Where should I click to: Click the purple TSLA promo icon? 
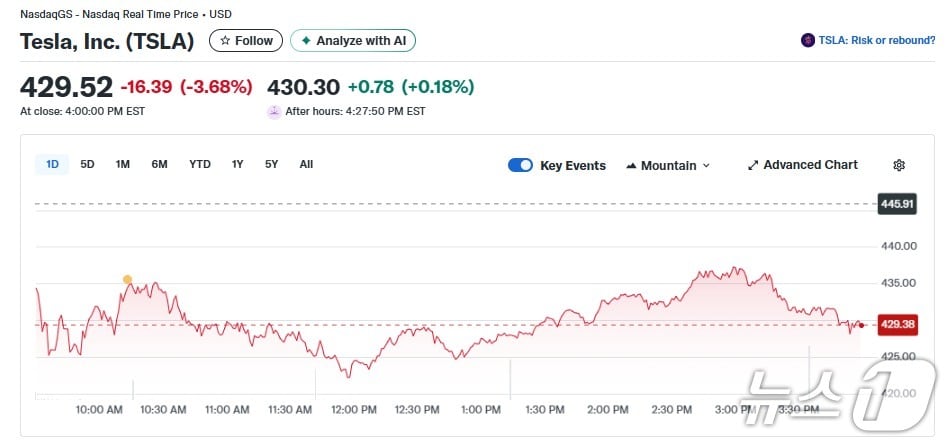[x=807, y=41]
